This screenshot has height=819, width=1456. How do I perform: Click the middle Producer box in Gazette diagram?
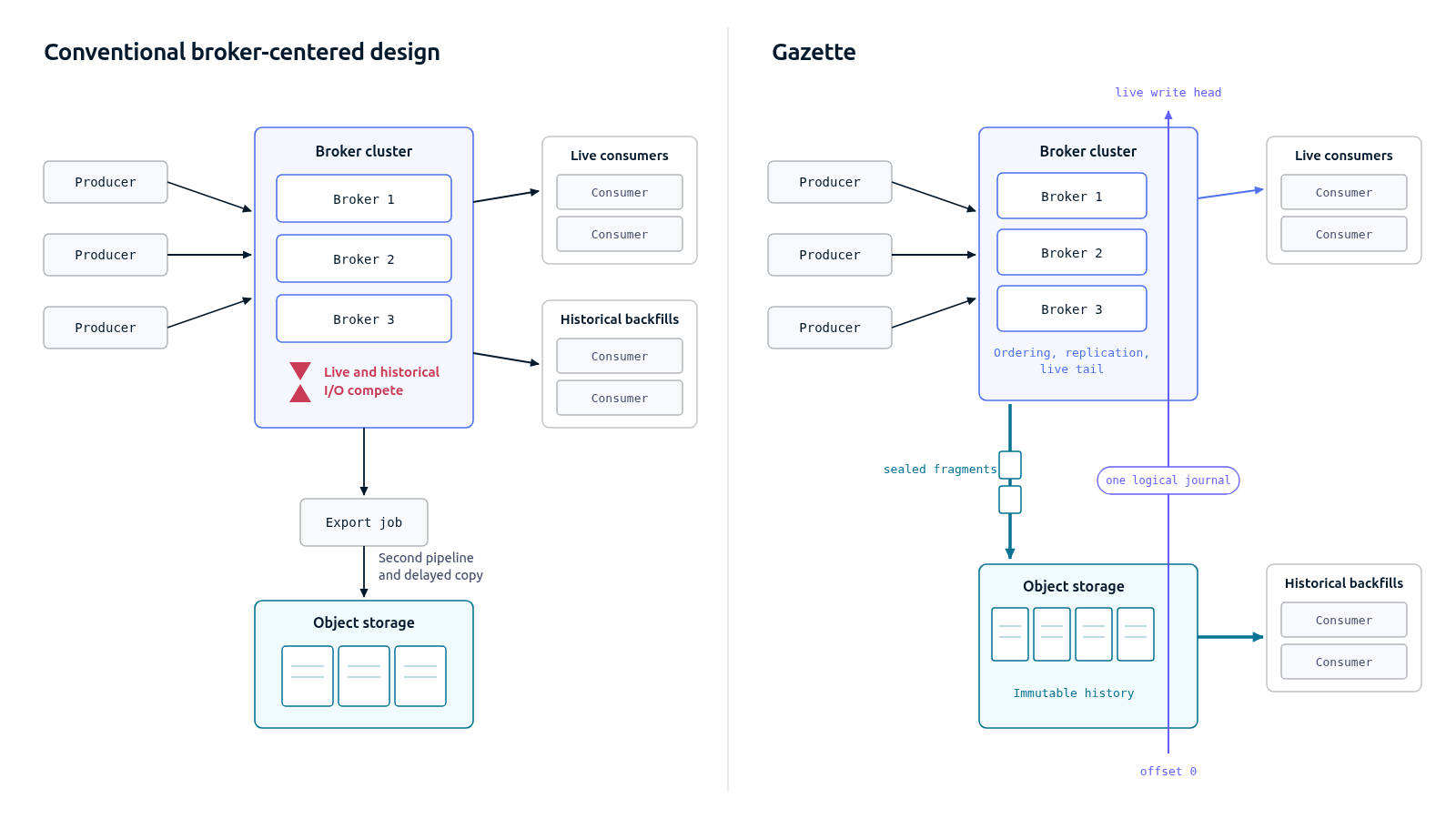pyautogui.click(x=830, y=255)
